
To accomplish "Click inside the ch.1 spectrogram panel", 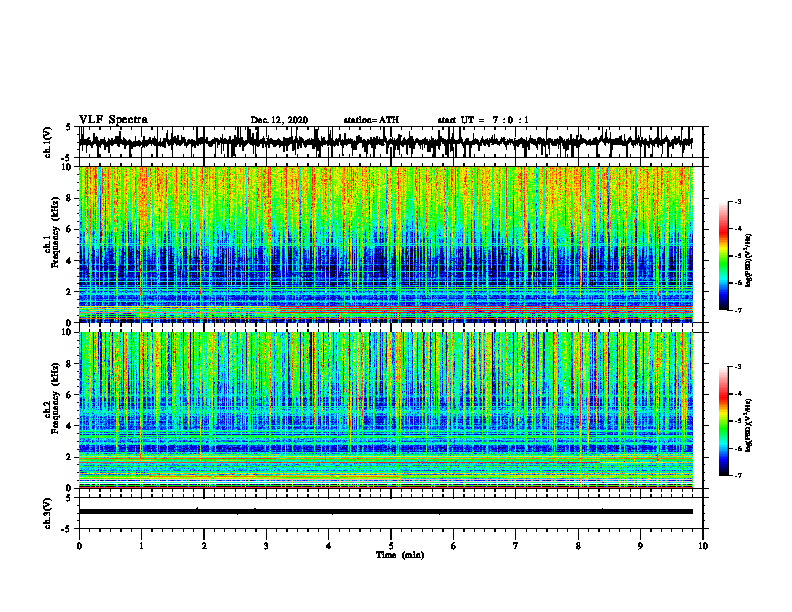I will [x=386, y=244].
